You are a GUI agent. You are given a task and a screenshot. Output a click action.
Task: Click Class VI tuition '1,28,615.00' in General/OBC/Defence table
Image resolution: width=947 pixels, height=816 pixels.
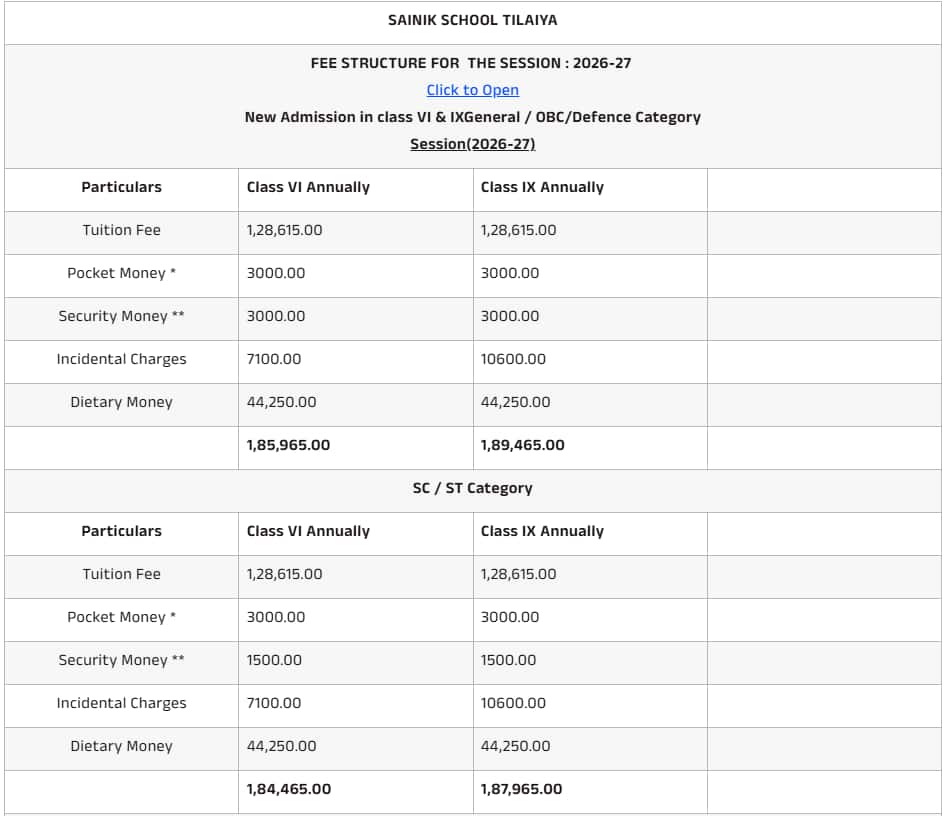pos(284,230)
